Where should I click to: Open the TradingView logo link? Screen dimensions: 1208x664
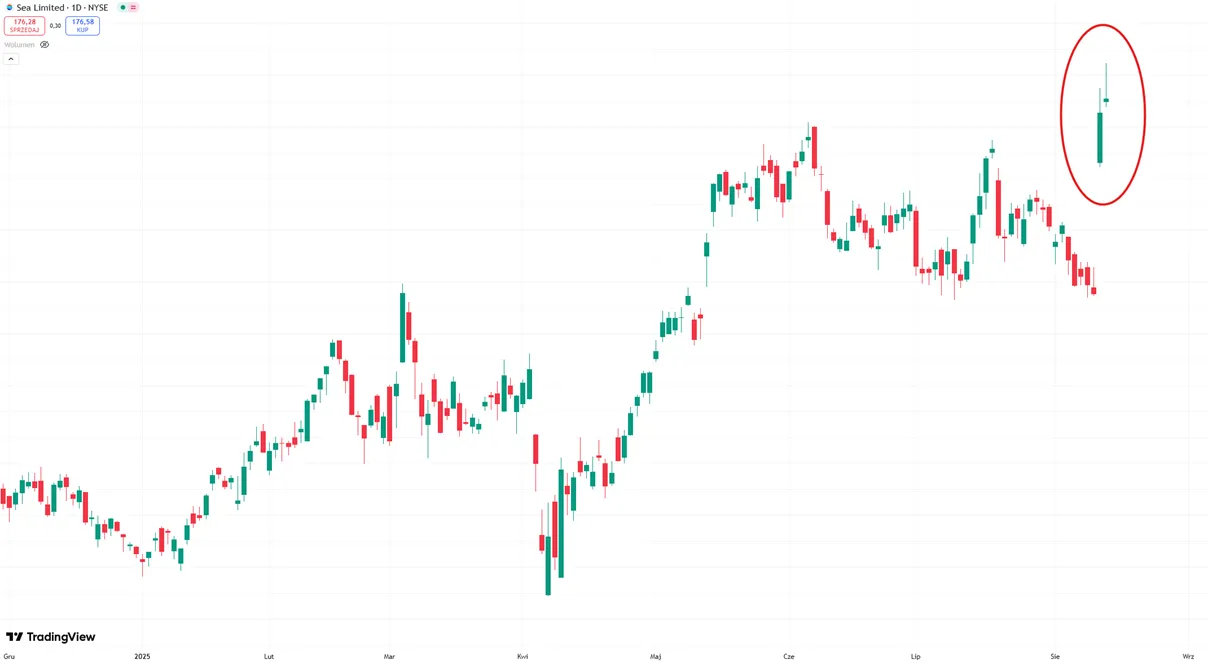[51, 637]
